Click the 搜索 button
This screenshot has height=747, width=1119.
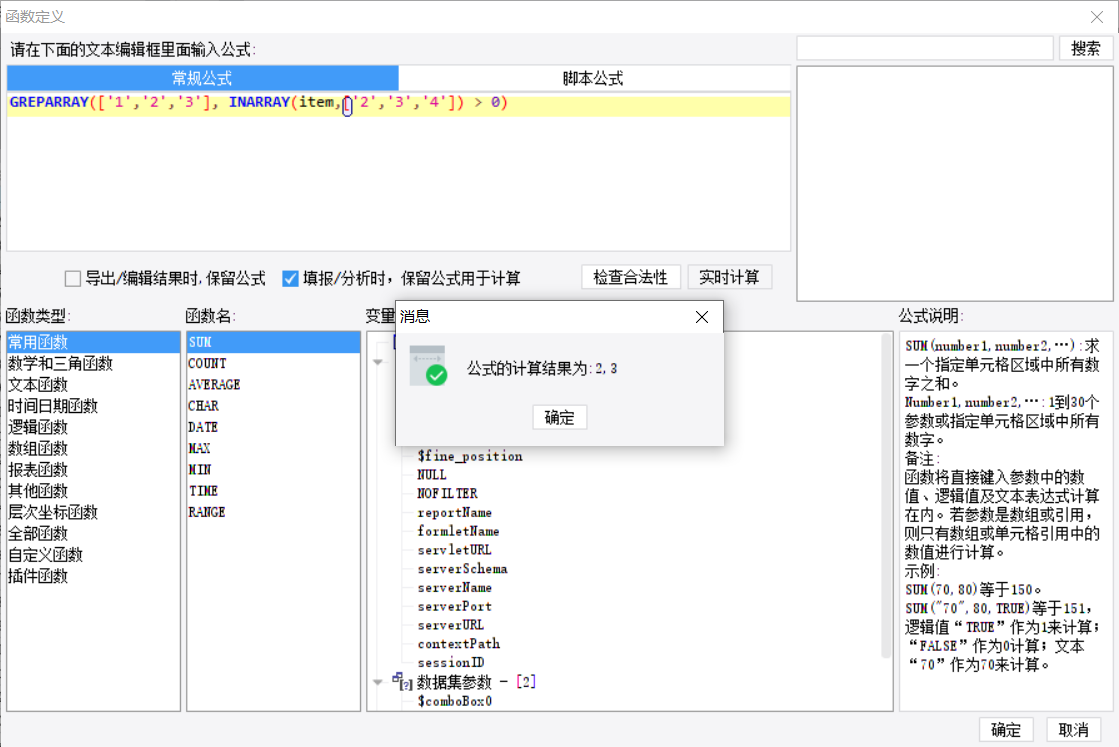pyautogui.click(x=1085, y=49)
